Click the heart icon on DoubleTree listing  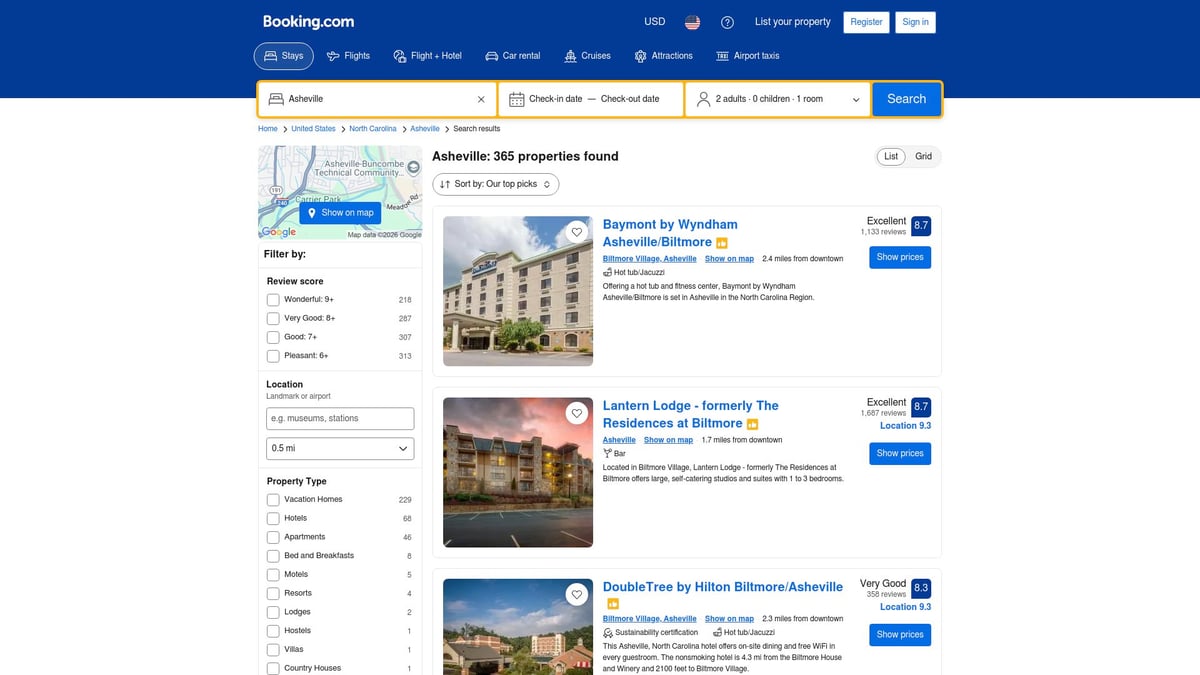[576, 594]
